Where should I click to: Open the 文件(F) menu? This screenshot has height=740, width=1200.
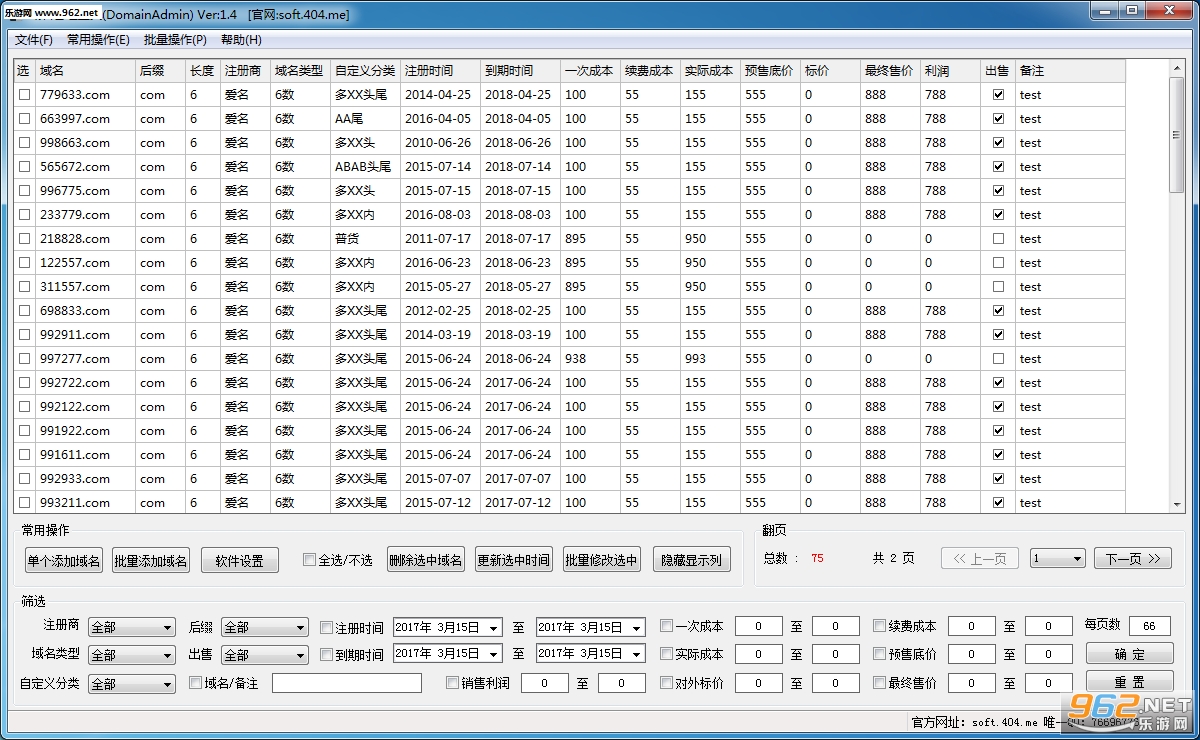pyautogui.click(x=34, y=40)
